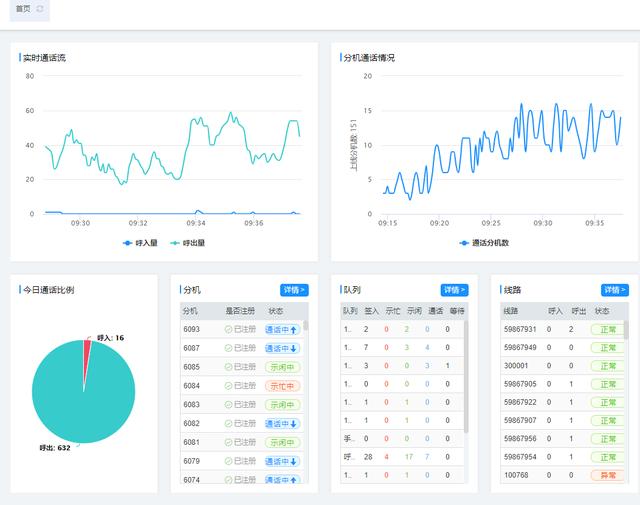Click the 示闲中 status badge for extension 6081

282,442
